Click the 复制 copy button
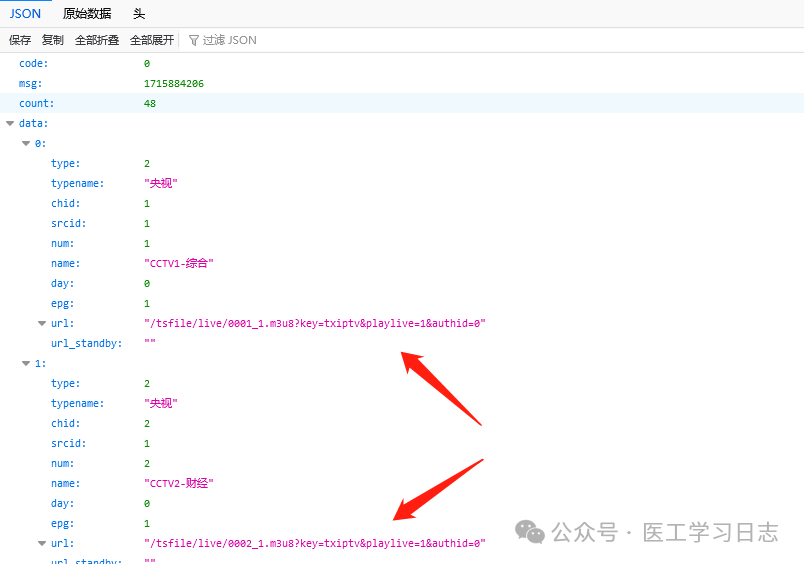The image size is (804, 564). (53, 40)
